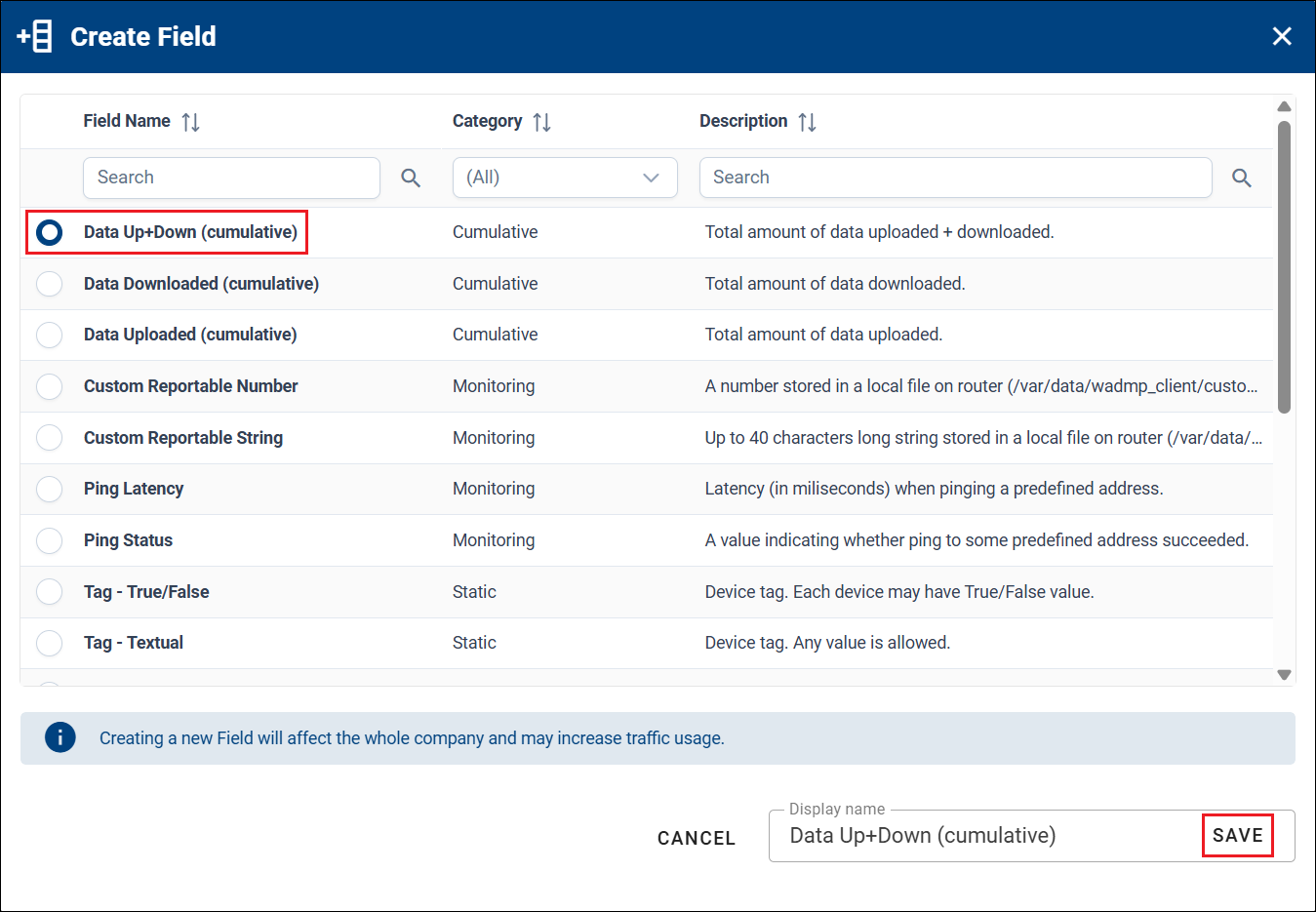The height and width of the screenshot is (912, 1316).
Task: Click the Category column header
Action: tap(487, 121)
